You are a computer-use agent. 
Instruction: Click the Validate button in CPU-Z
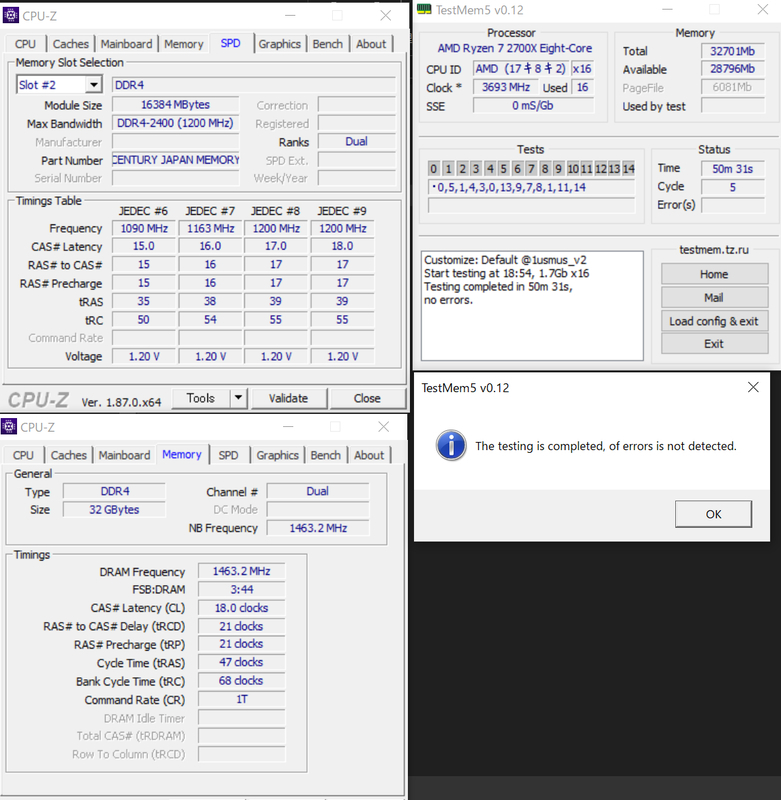coord(288,398)
